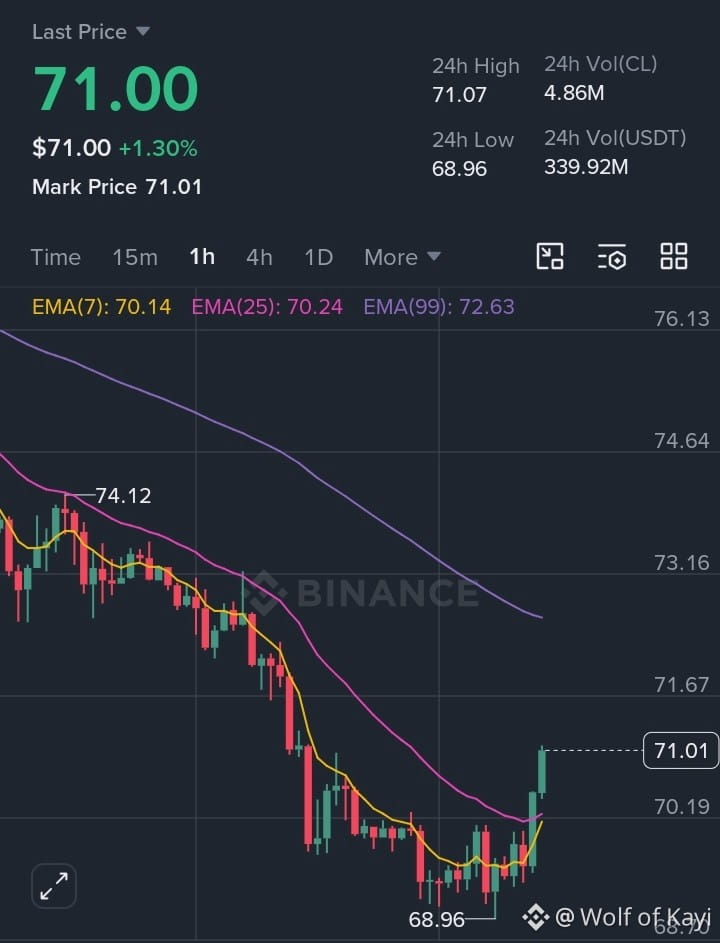
Task: Click the 74.64 price axis label
Action: pos(682,441)
